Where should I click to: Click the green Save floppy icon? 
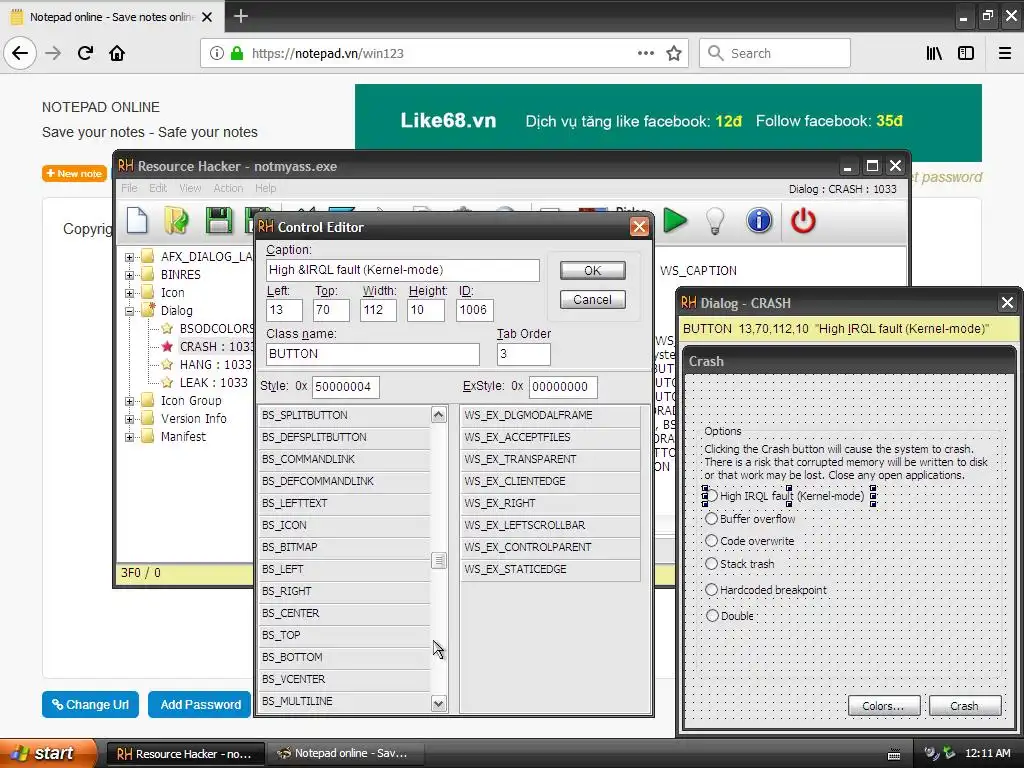(219, 220)
